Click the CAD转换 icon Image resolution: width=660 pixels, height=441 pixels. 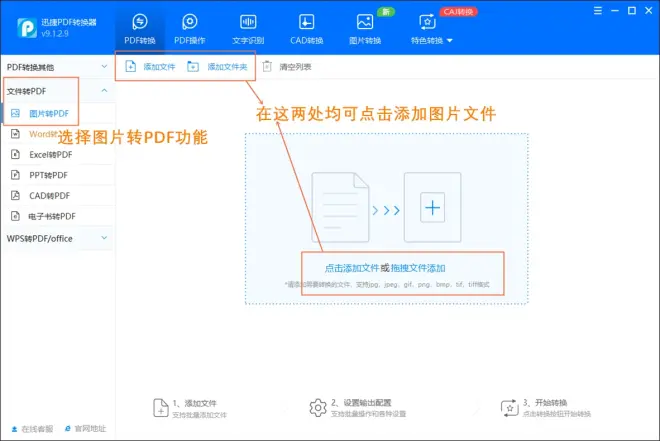306,21
